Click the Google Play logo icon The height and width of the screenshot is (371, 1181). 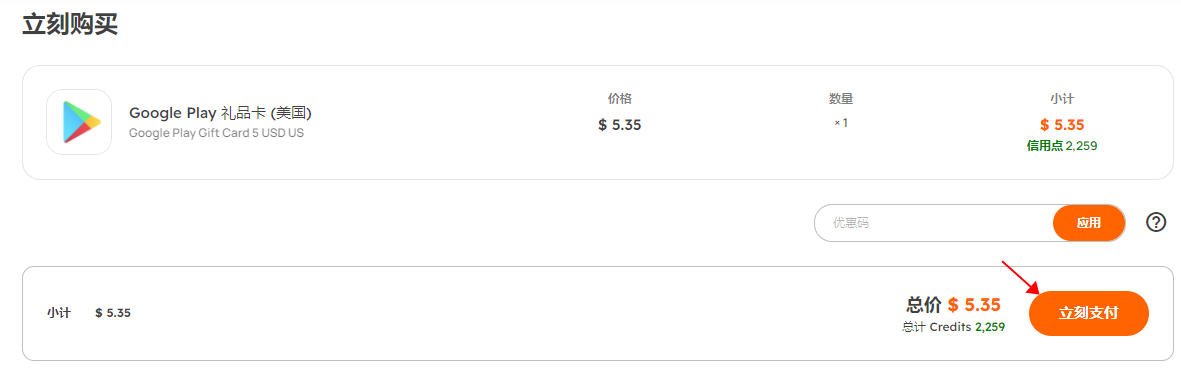pyautogui.click(x=79, y=122)
